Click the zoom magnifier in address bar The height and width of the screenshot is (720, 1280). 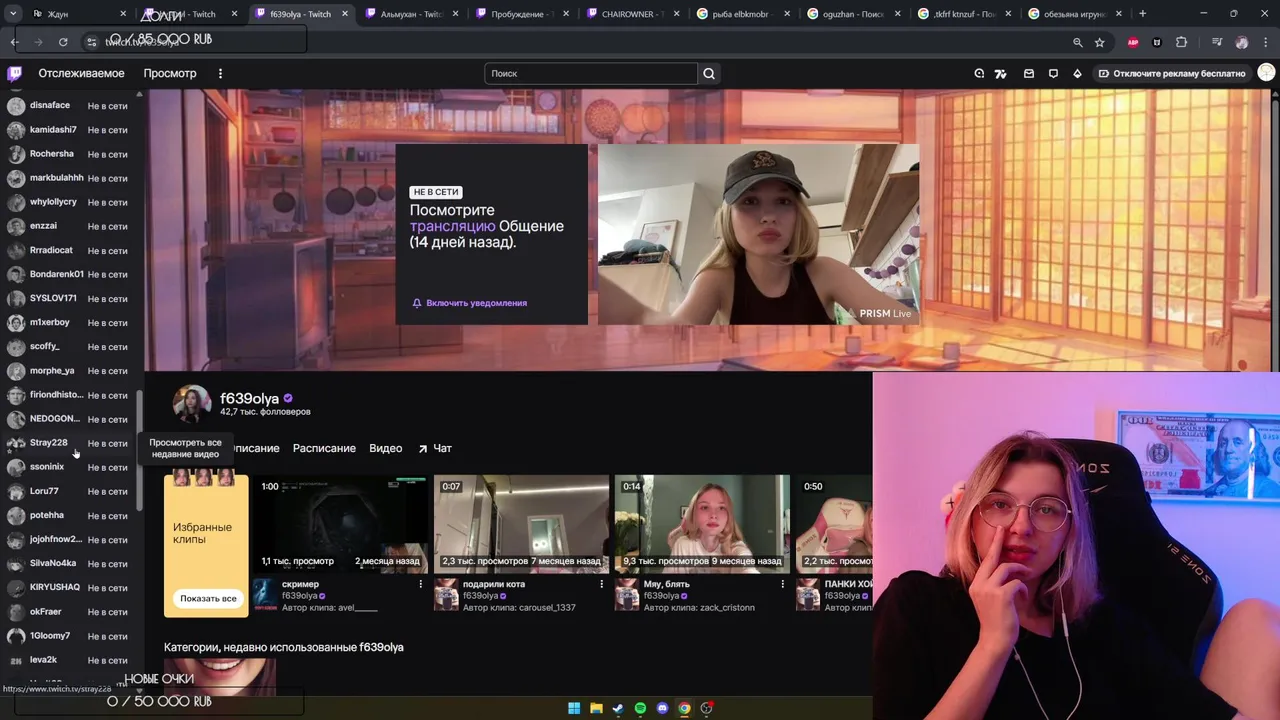click(1077, 42)
